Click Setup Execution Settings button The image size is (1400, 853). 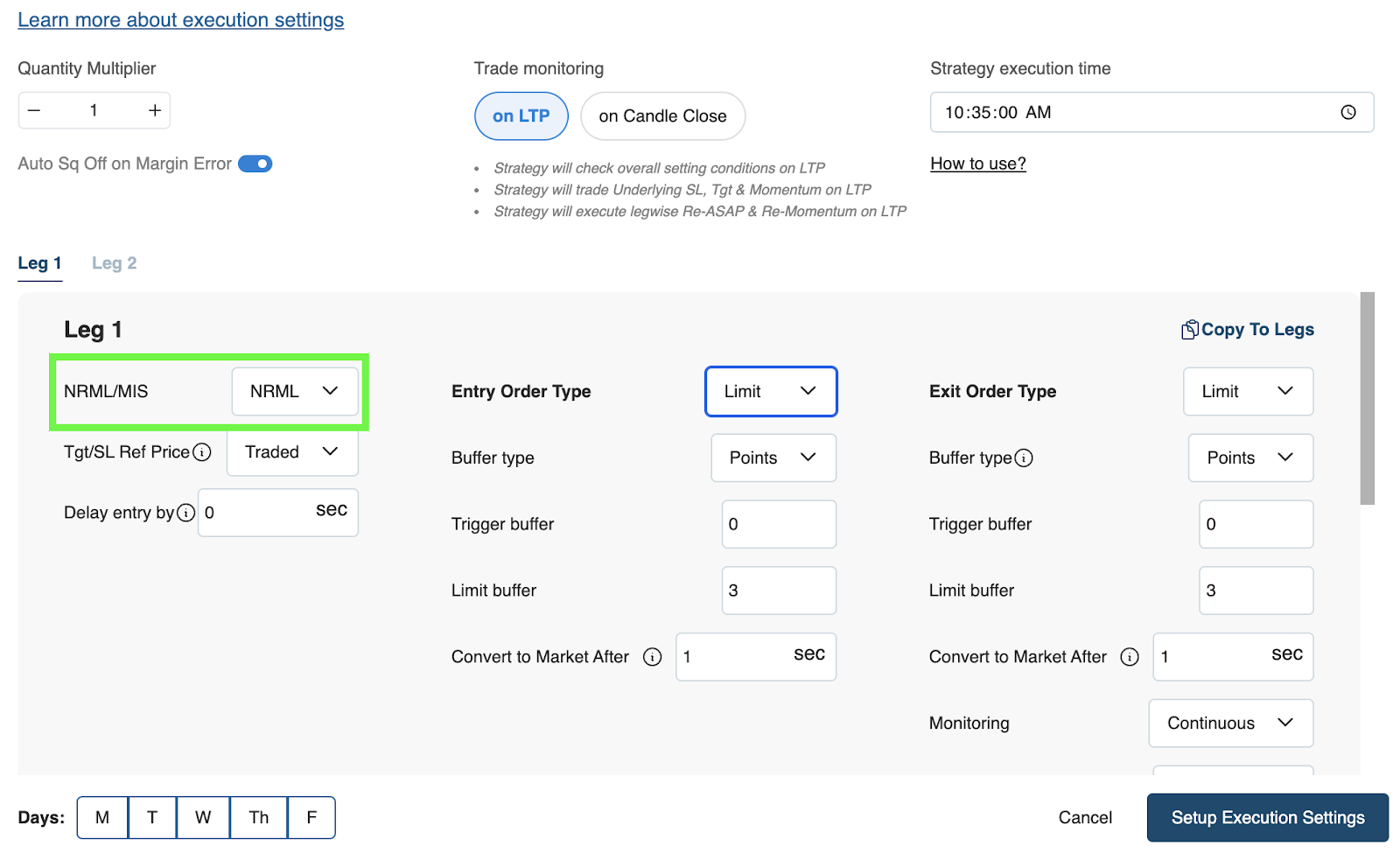1268,817
